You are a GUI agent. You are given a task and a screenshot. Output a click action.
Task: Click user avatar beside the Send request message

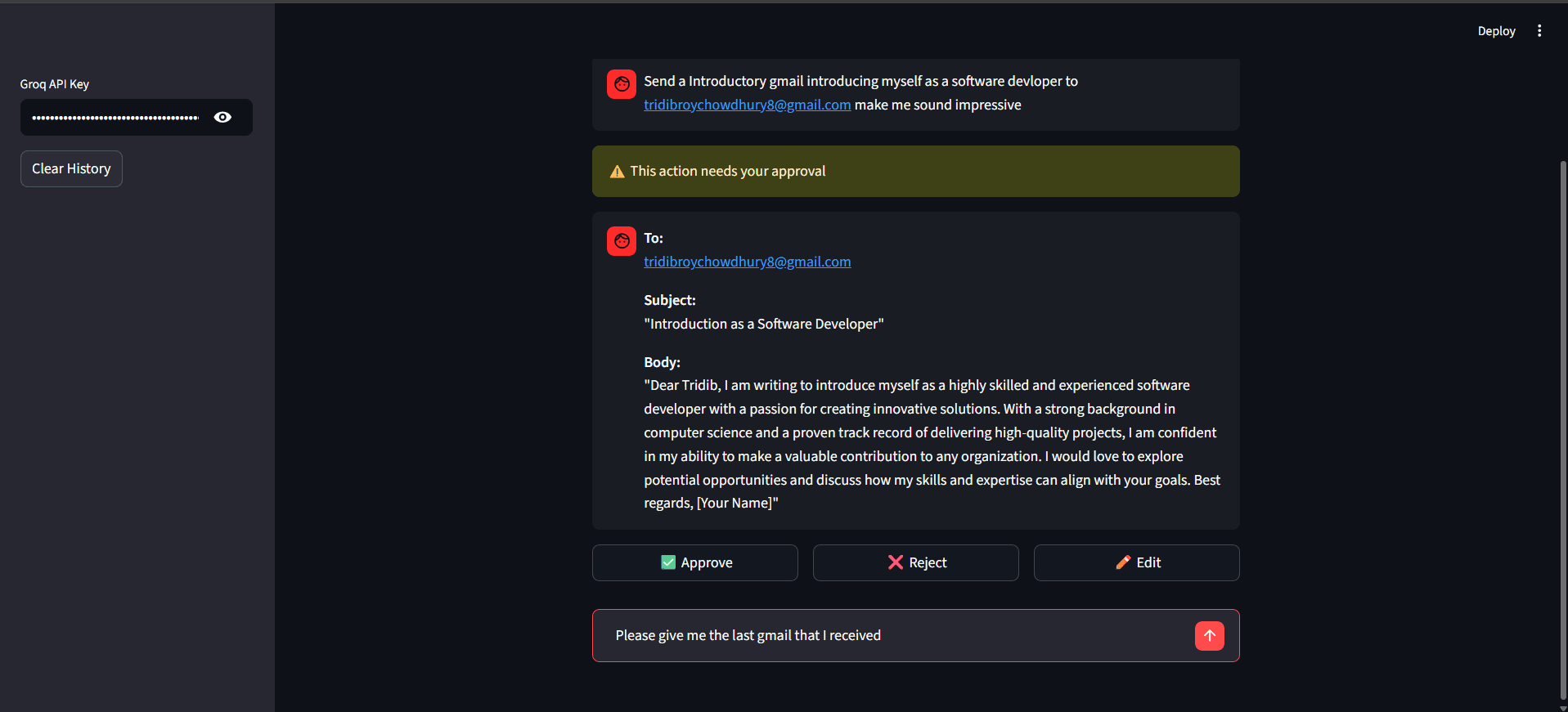pyautogui.click(x=622, y=84)
